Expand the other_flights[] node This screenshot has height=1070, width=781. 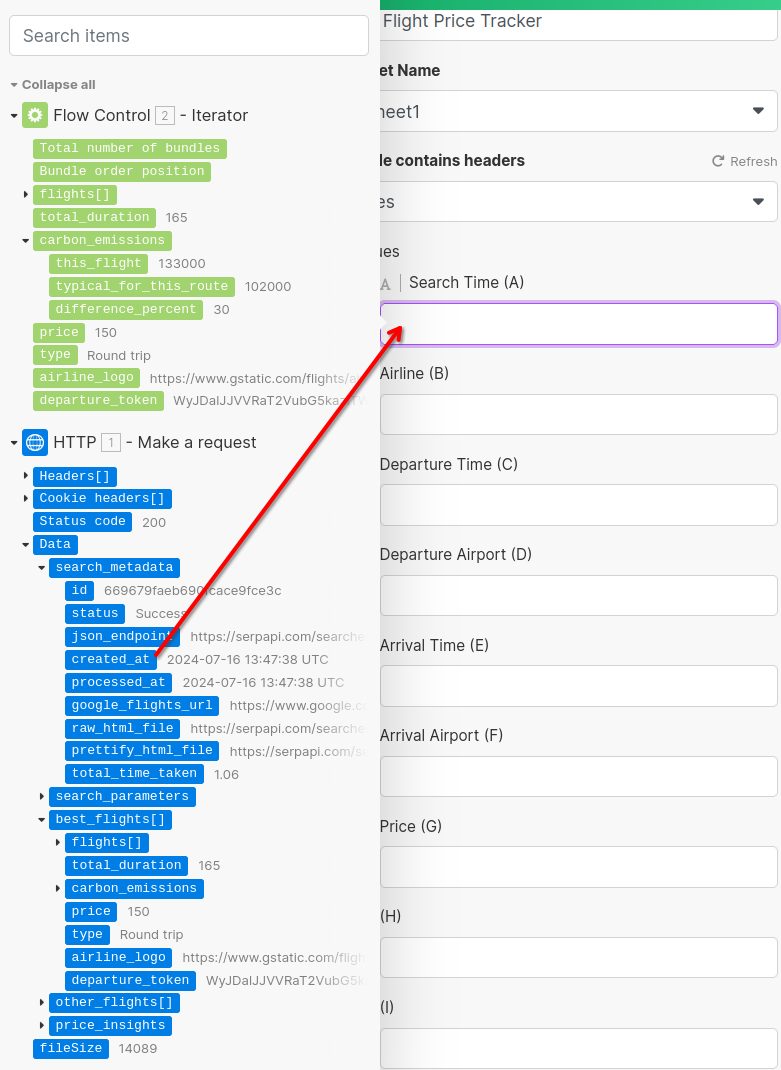[x=41, y=1002]
